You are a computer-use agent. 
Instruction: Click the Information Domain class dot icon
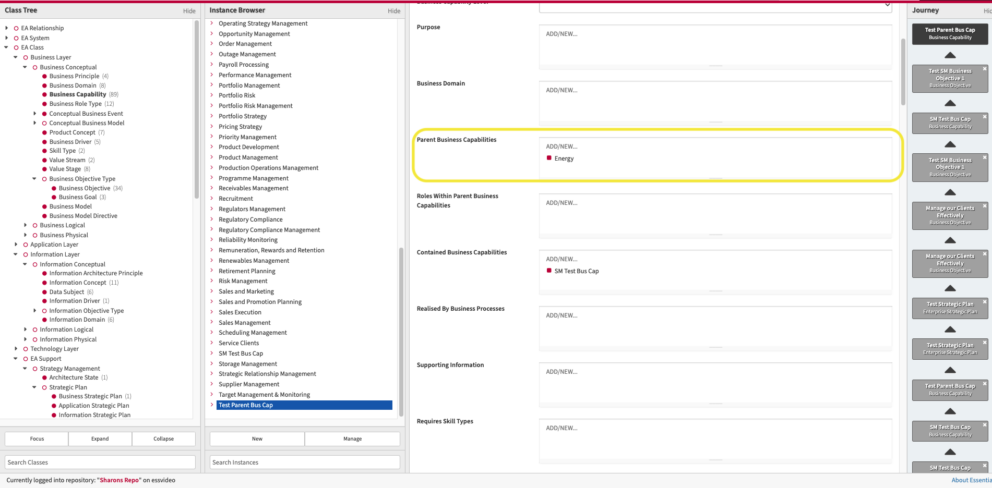pos(44,320)
